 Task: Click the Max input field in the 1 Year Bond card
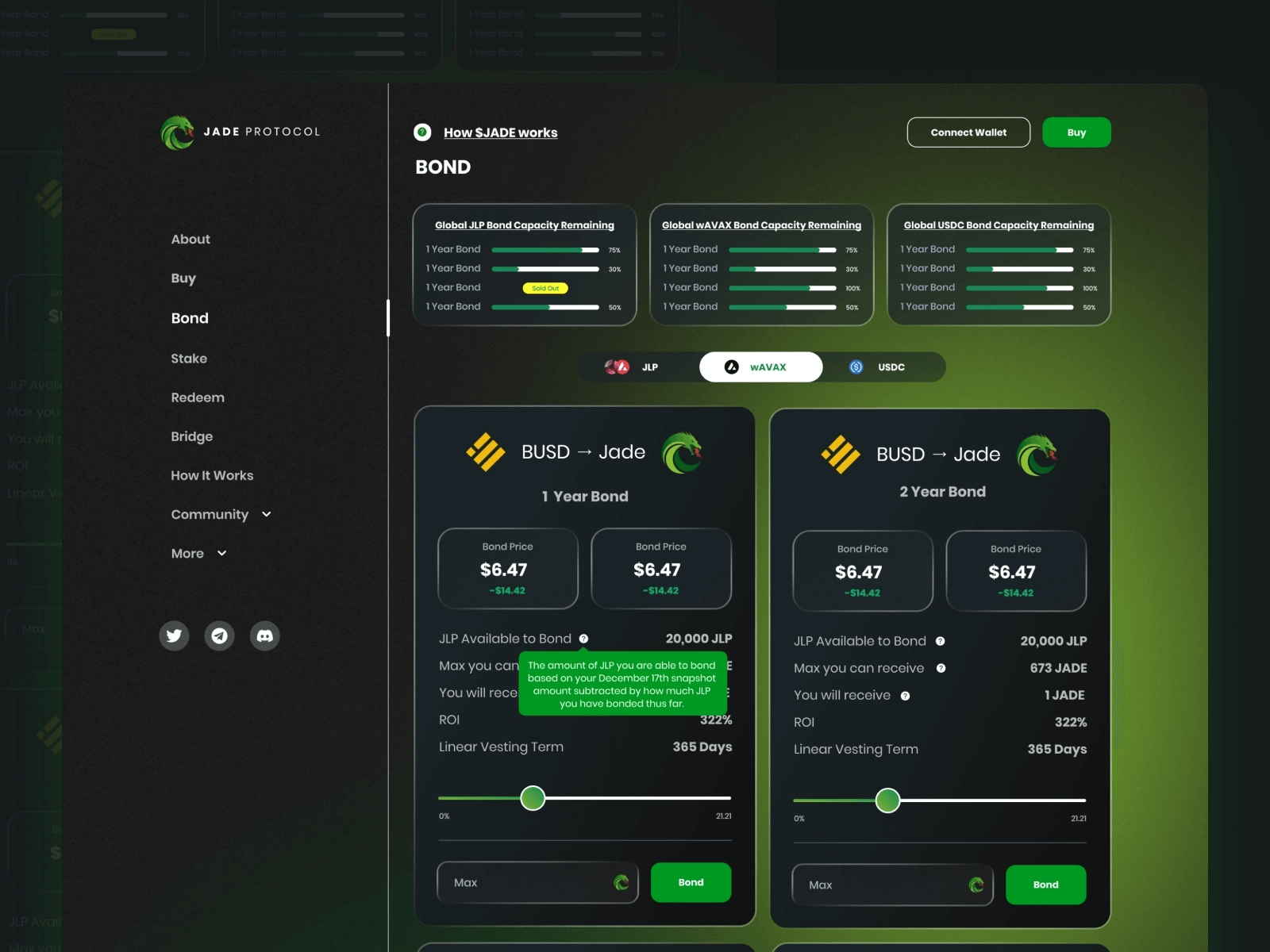537,882
